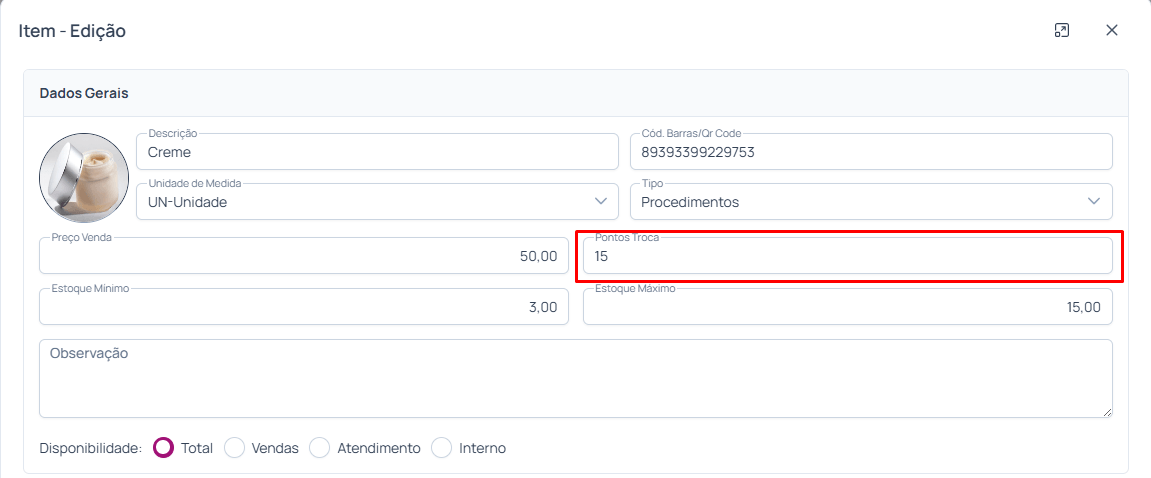Click the chevron arrow in the Tipo field

pos(1094,201)
